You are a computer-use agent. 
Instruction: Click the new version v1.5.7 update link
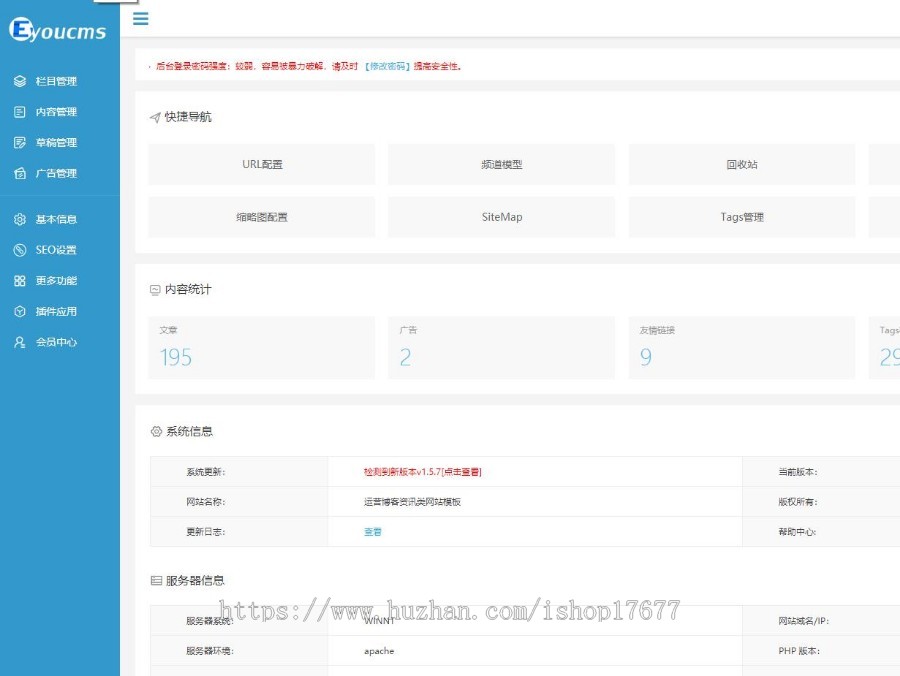click(x=422, y=472)
